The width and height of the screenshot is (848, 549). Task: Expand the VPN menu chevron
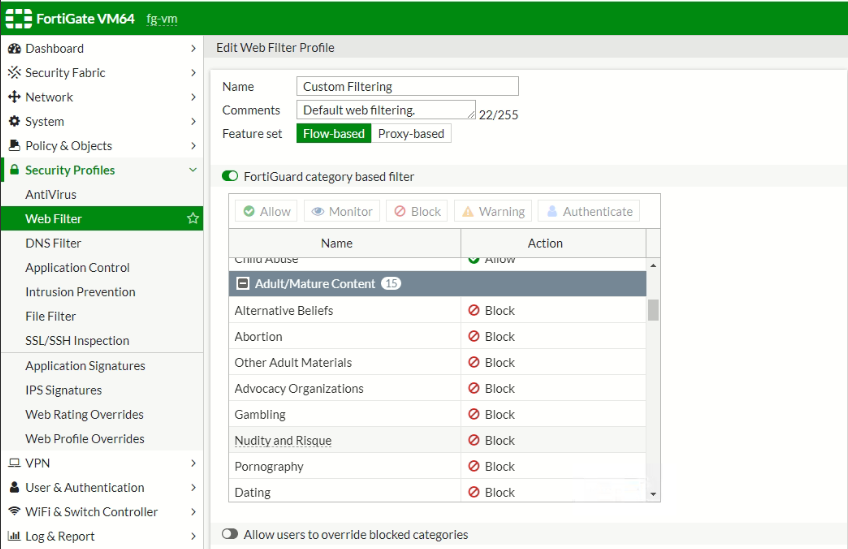[193, 463]
